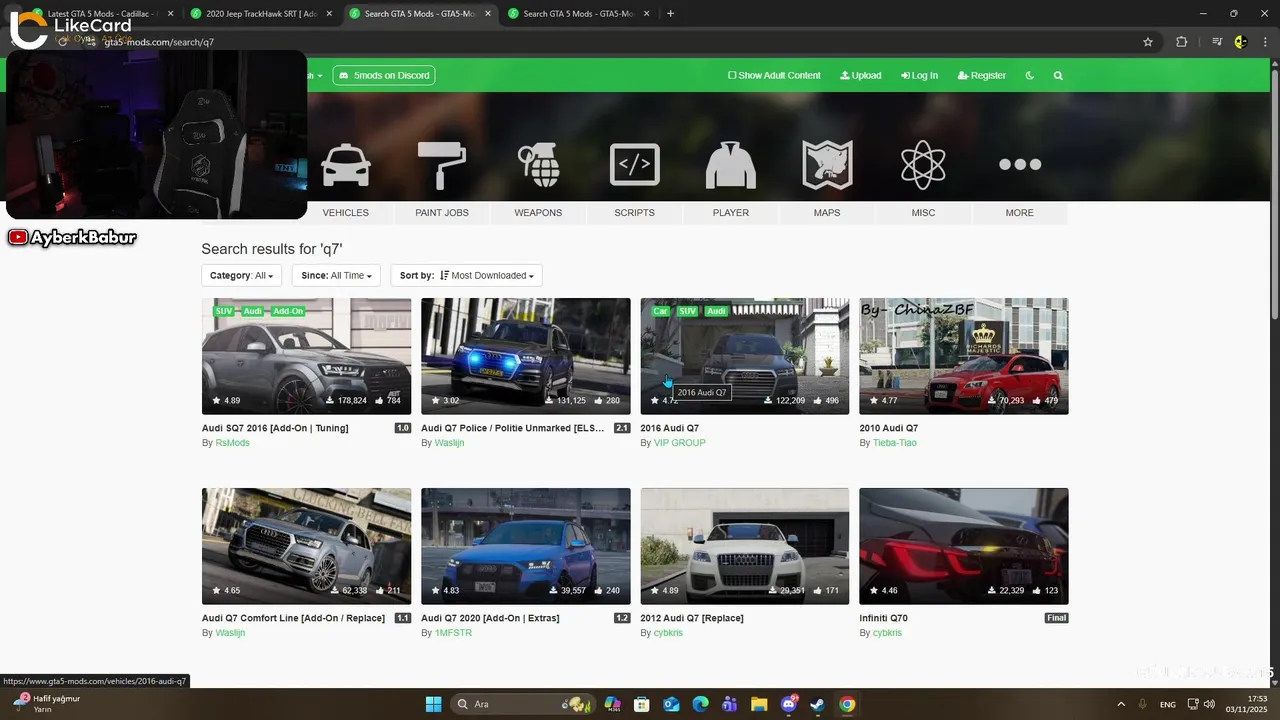Bookmark this page with star icon
Viewport: 1280px width, 720px height.
point(1148,42)
